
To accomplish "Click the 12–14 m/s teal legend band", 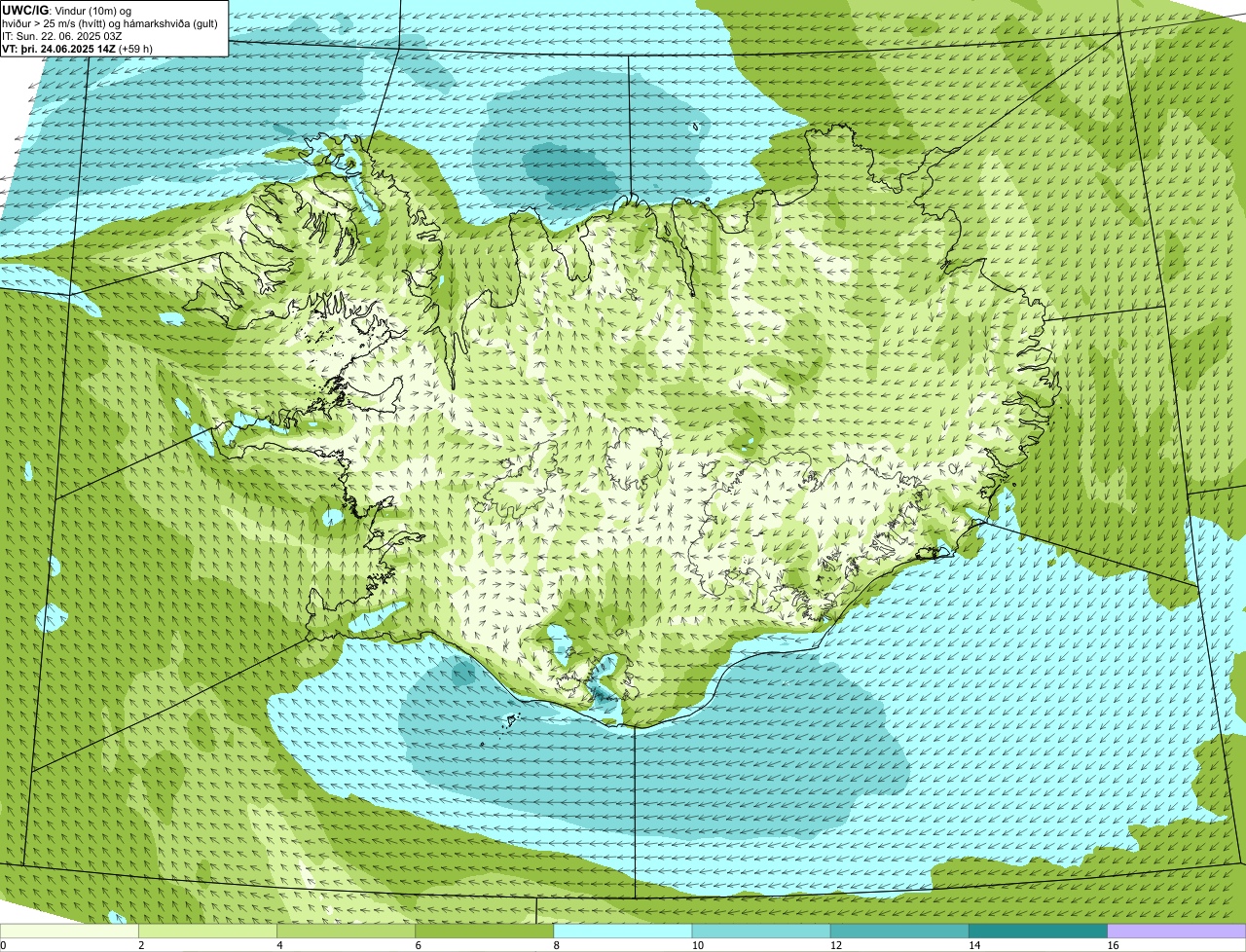I will click(x=899, y=931).
